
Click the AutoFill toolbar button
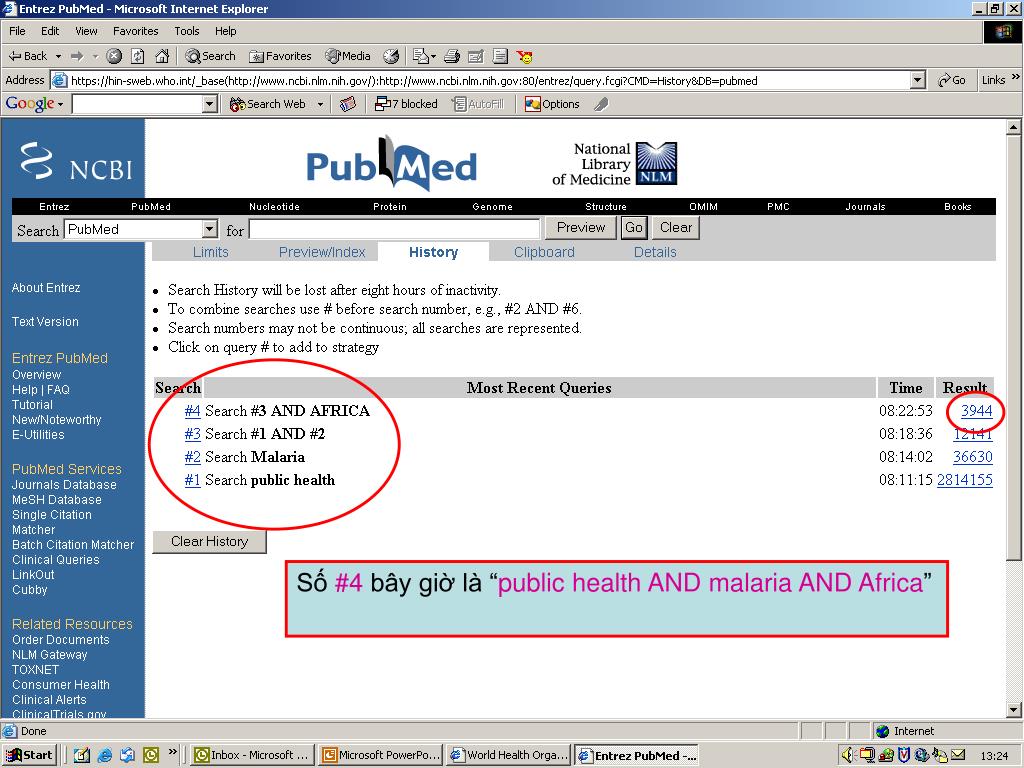coord(478,104)
